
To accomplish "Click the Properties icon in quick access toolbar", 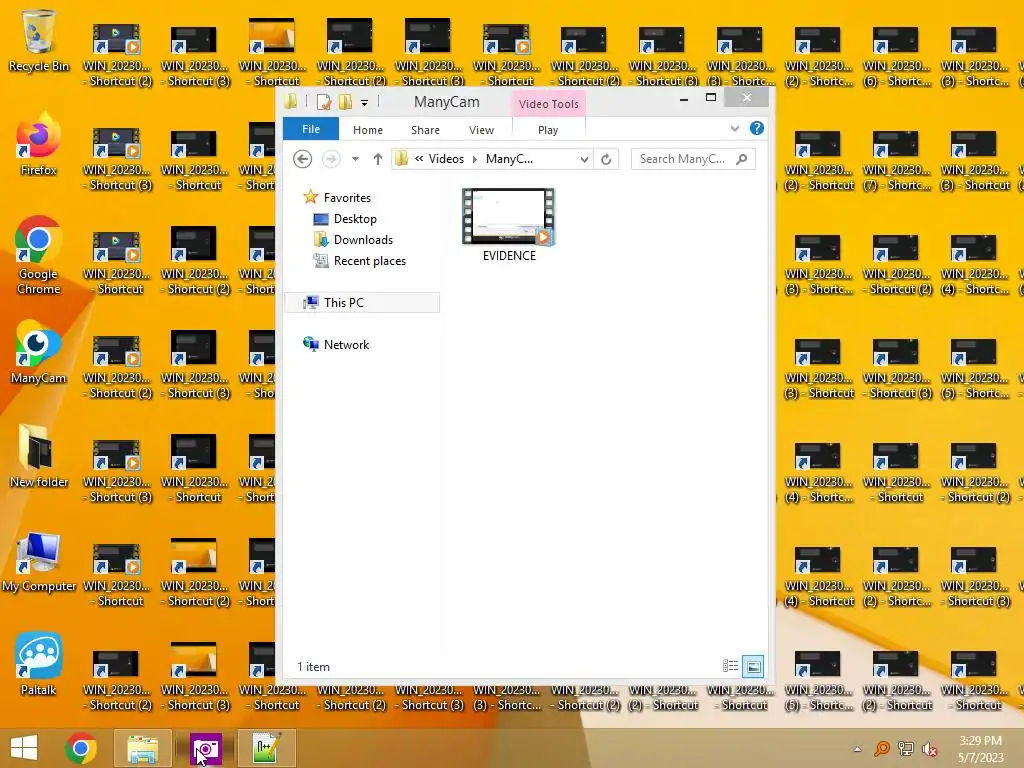I will [x=323, y=102].
